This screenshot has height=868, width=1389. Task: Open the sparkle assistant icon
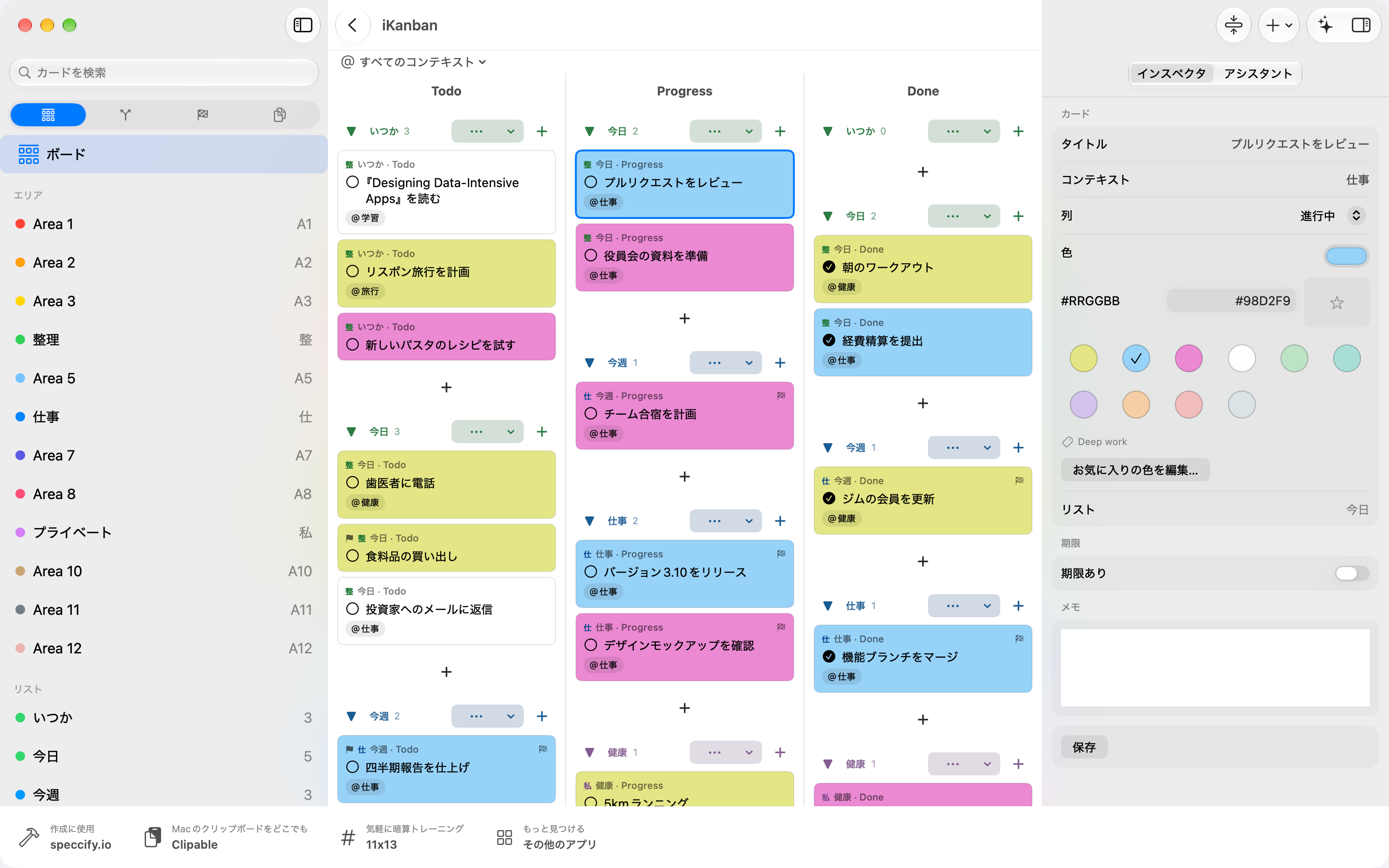tap(1325, 25)
